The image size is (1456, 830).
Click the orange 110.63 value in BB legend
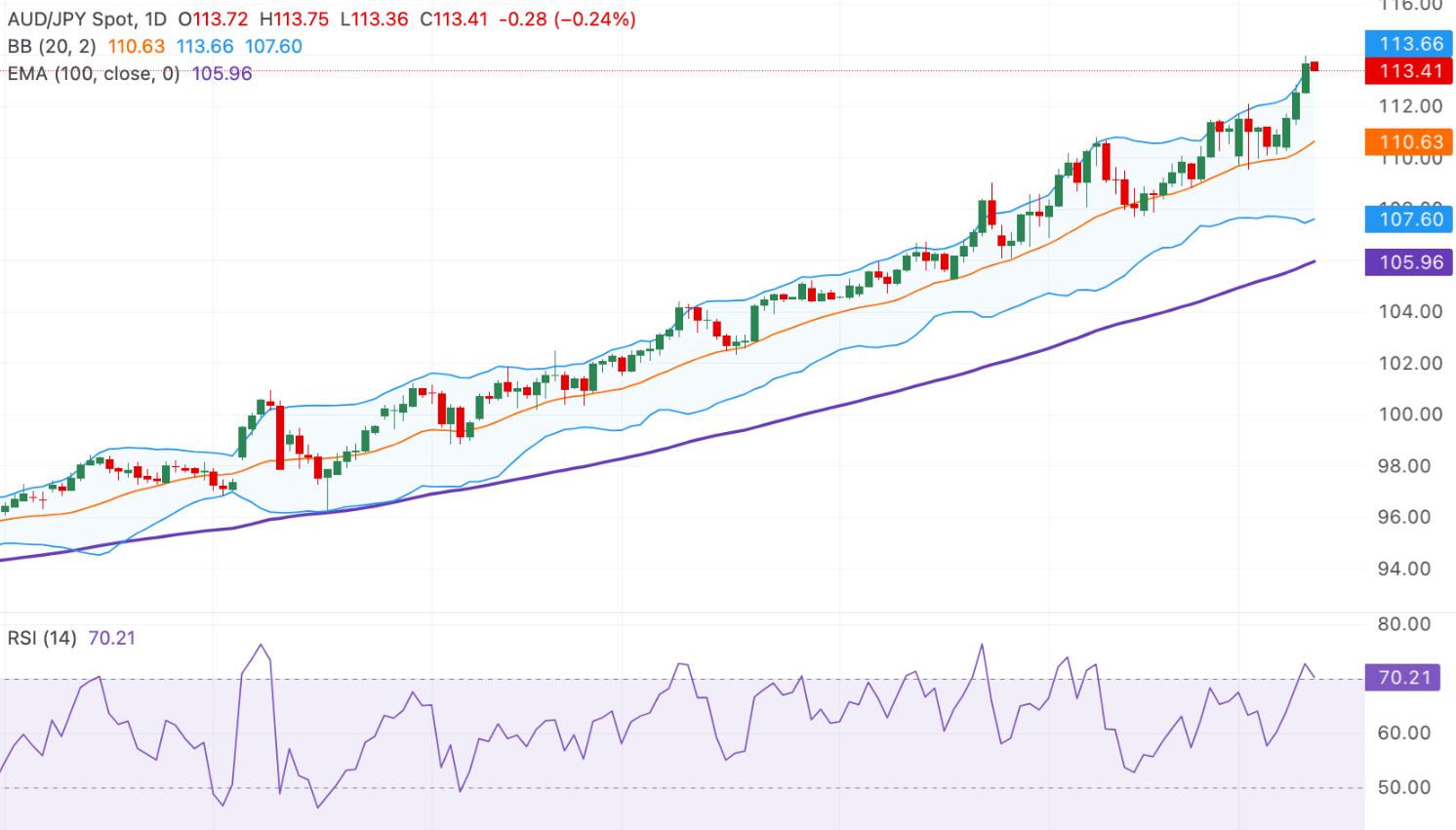[x=137, y=47]
